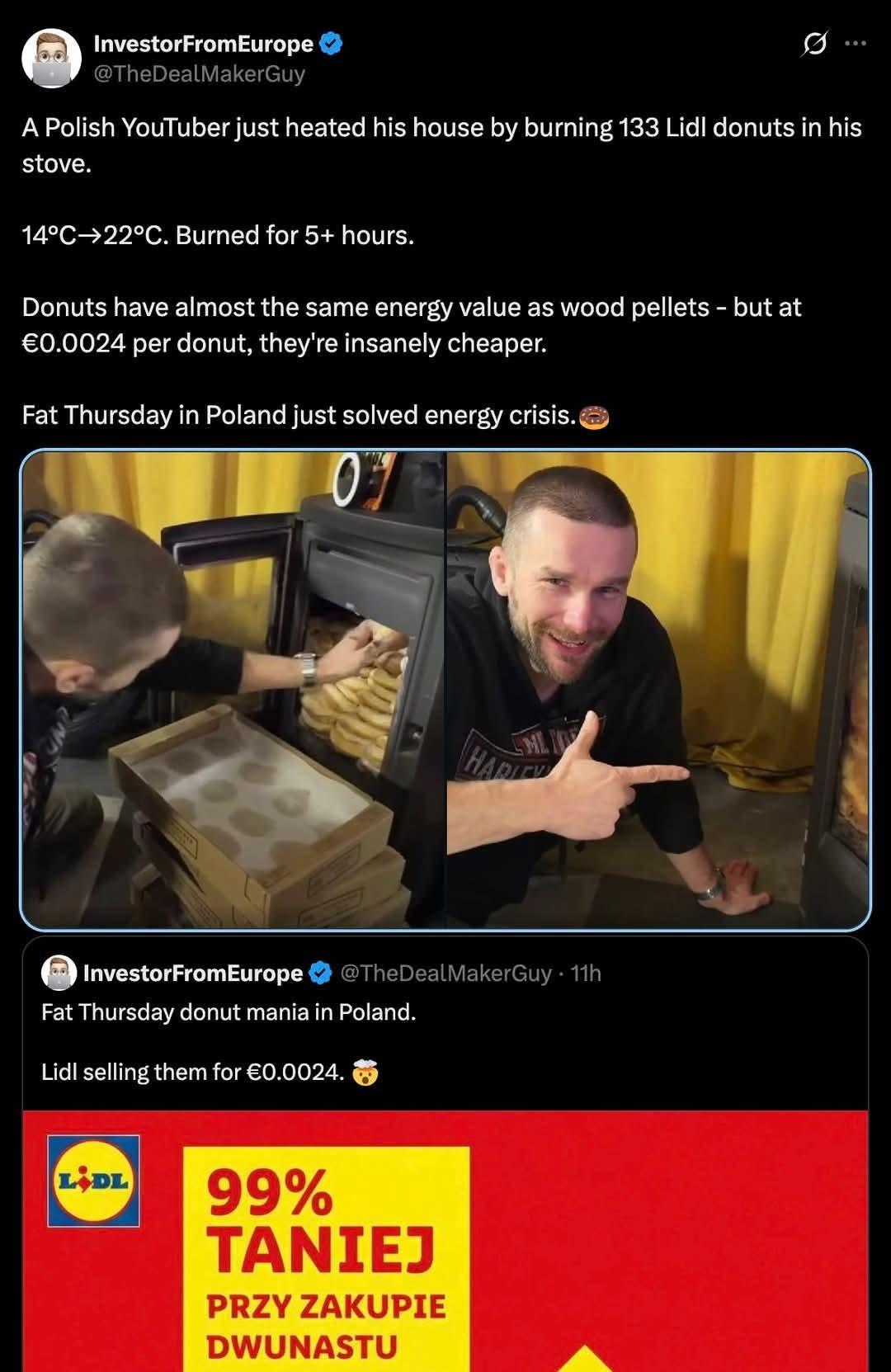Open the quoted tweet's 11h timestamp
Screen dimensions: 891x1372
(586, 974)
